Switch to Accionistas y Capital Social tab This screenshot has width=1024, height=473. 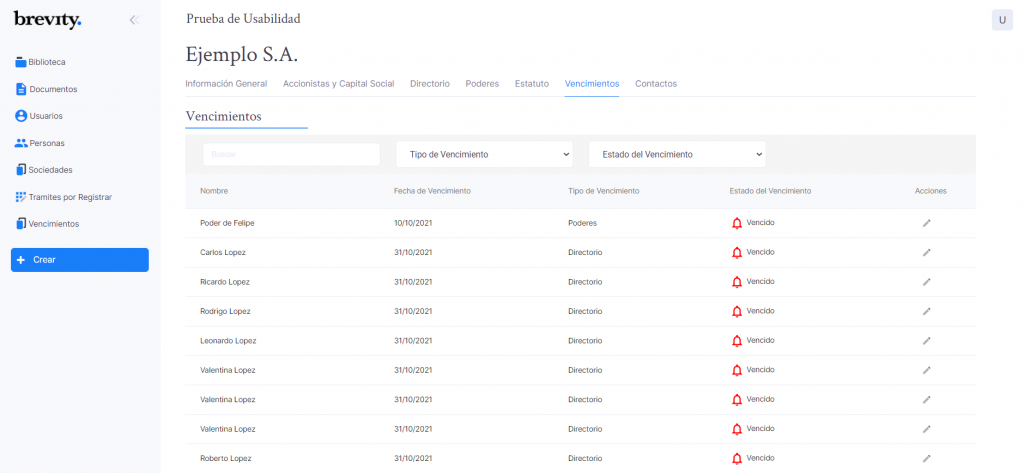[338, 84]
